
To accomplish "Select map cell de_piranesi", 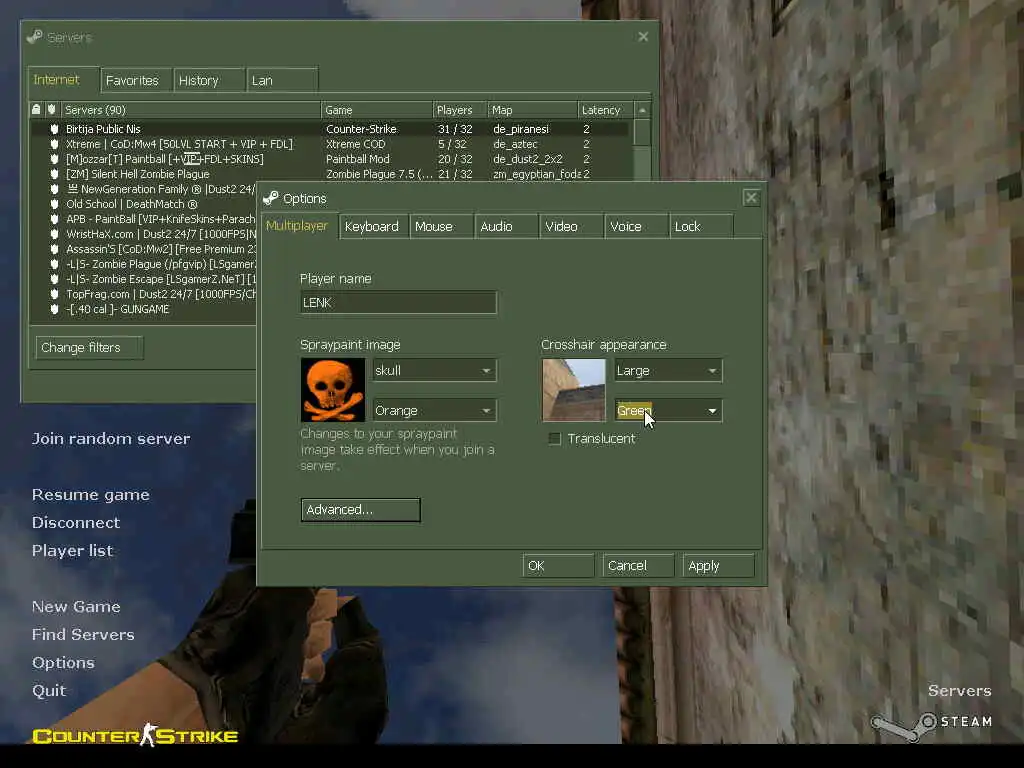I will [x=521, y=129].
